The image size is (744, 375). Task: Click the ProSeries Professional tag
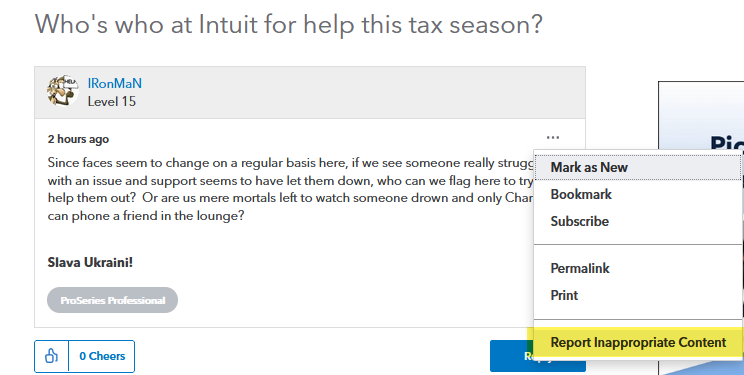click(112, 300)
